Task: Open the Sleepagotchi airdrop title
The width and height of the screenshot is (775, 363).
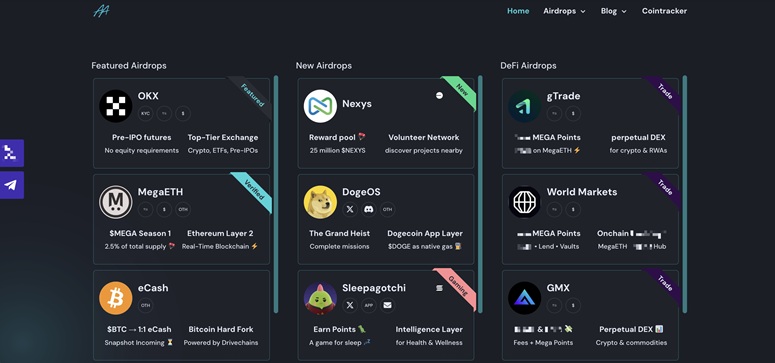Action: [x=374, y=288]
